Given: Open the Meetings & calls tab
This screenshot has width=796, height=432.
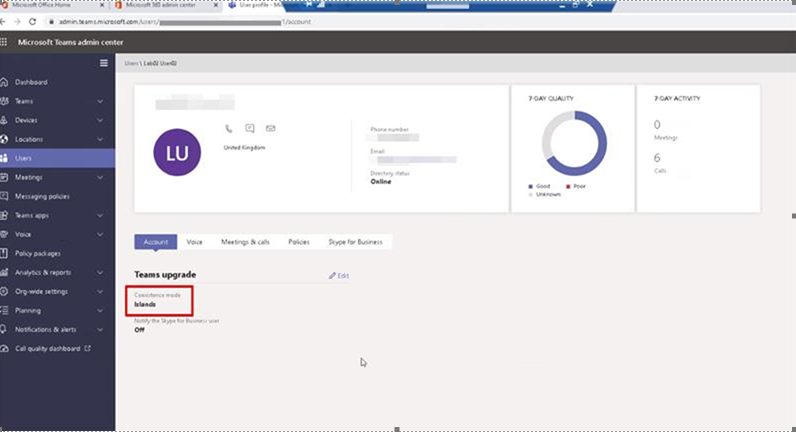Looking at the screenshot, I should pos(245,242).
